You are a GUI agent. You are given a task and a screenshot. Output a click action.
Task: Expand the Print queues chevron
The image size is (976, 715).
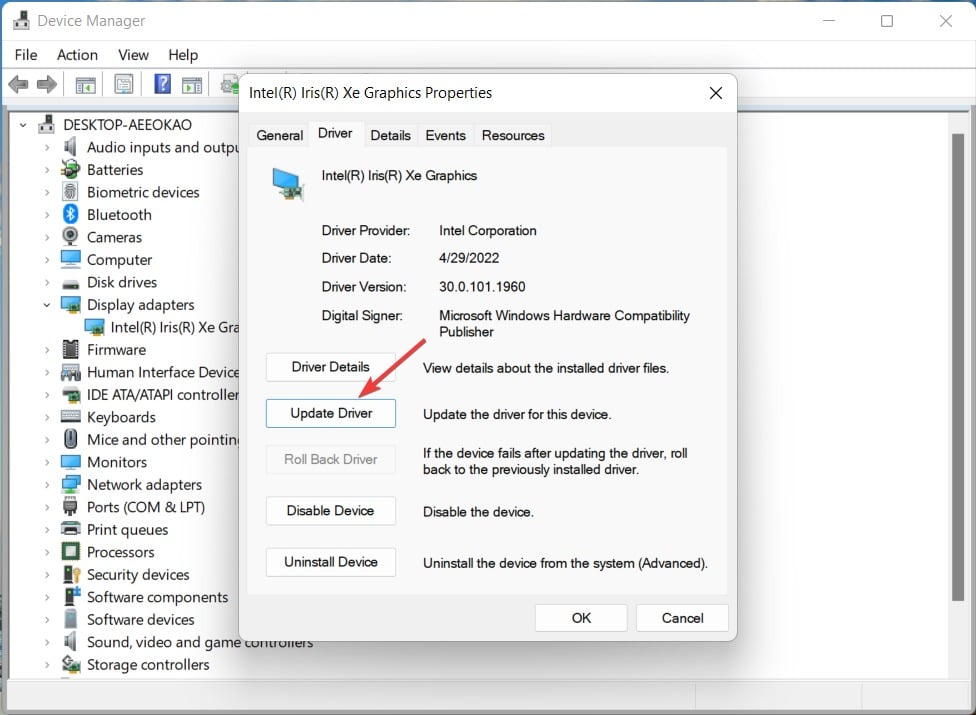point(47,530)
